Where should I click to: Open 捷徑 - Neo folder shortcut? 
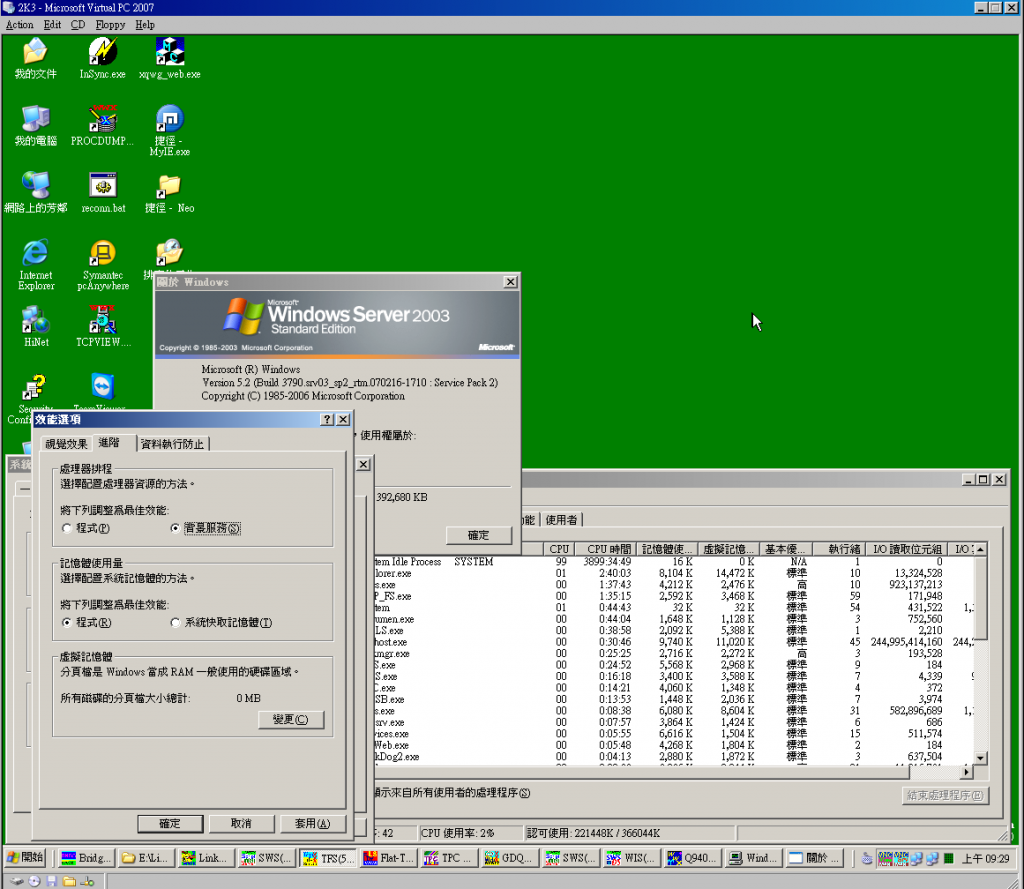(x=170, y=193)
